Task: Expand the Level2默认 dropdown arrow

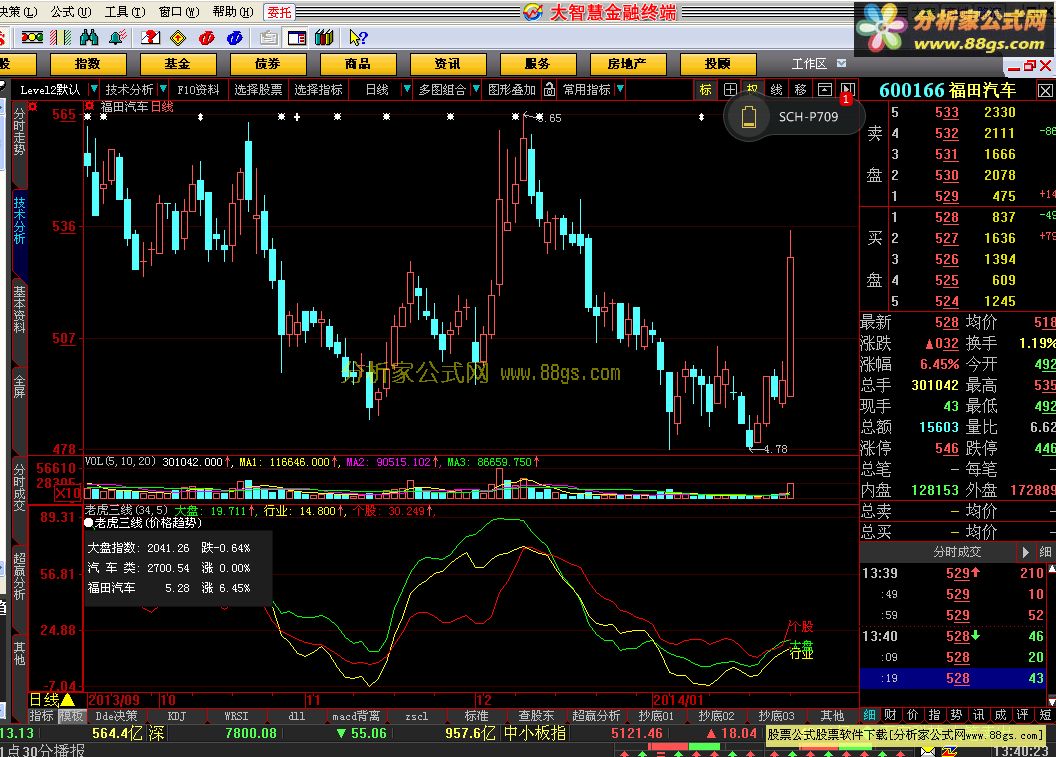Action: coord(94,89)
